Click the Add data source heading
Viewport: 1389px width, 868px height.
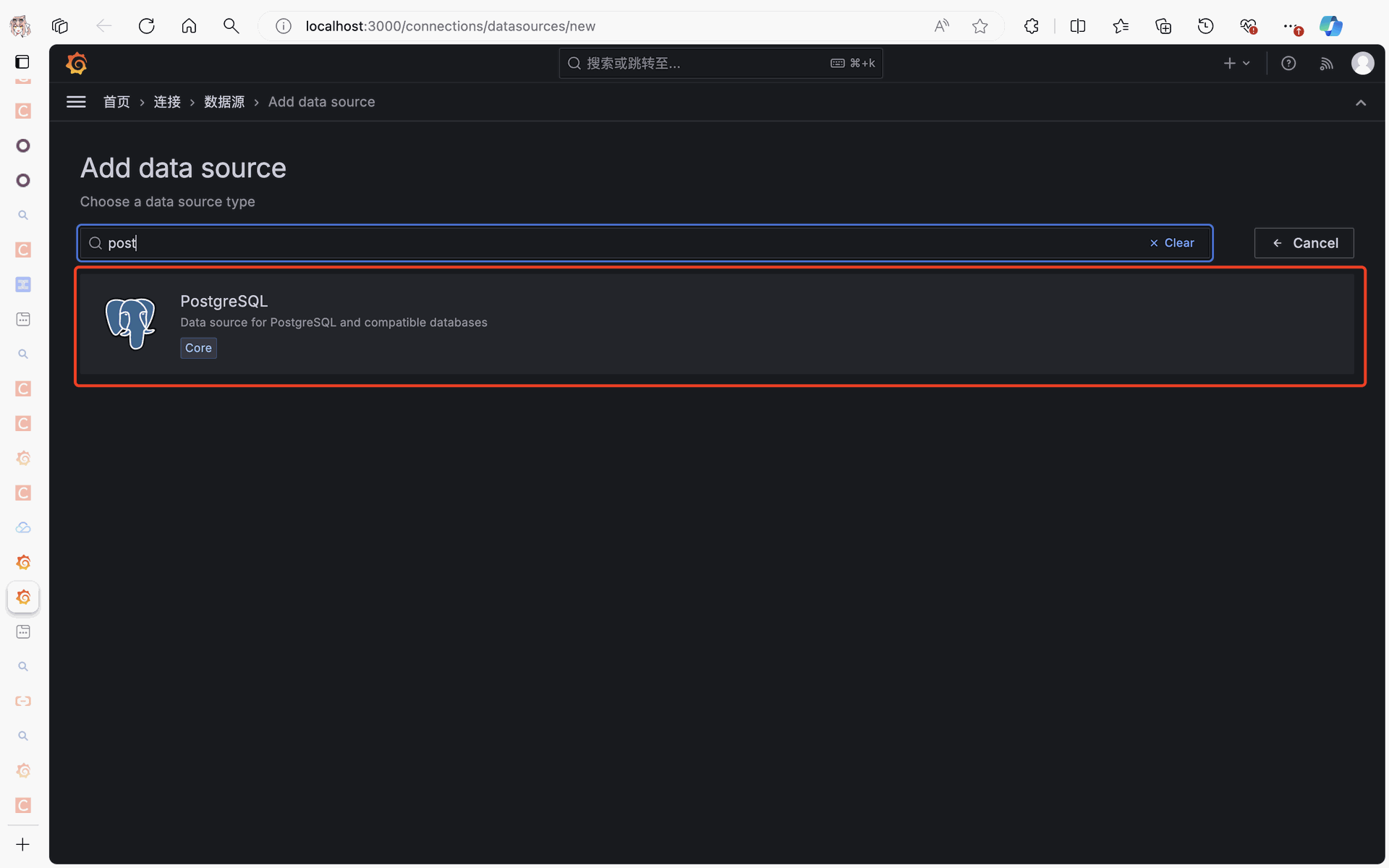(183, 168)
